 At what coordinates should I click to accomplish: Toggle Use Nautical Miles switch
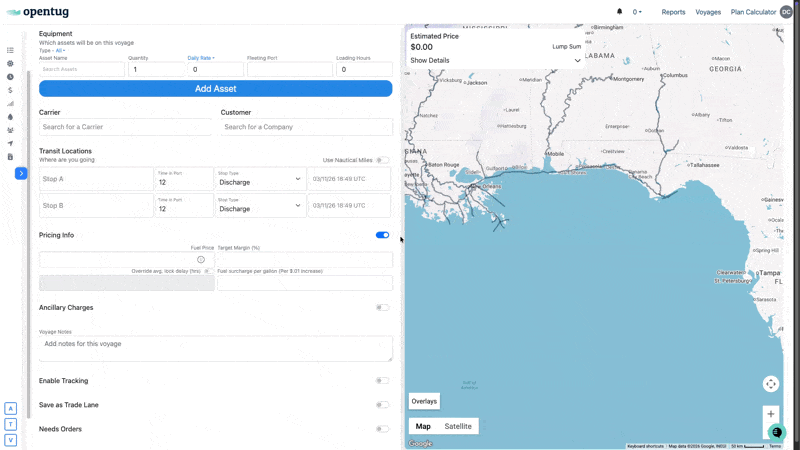382,160
